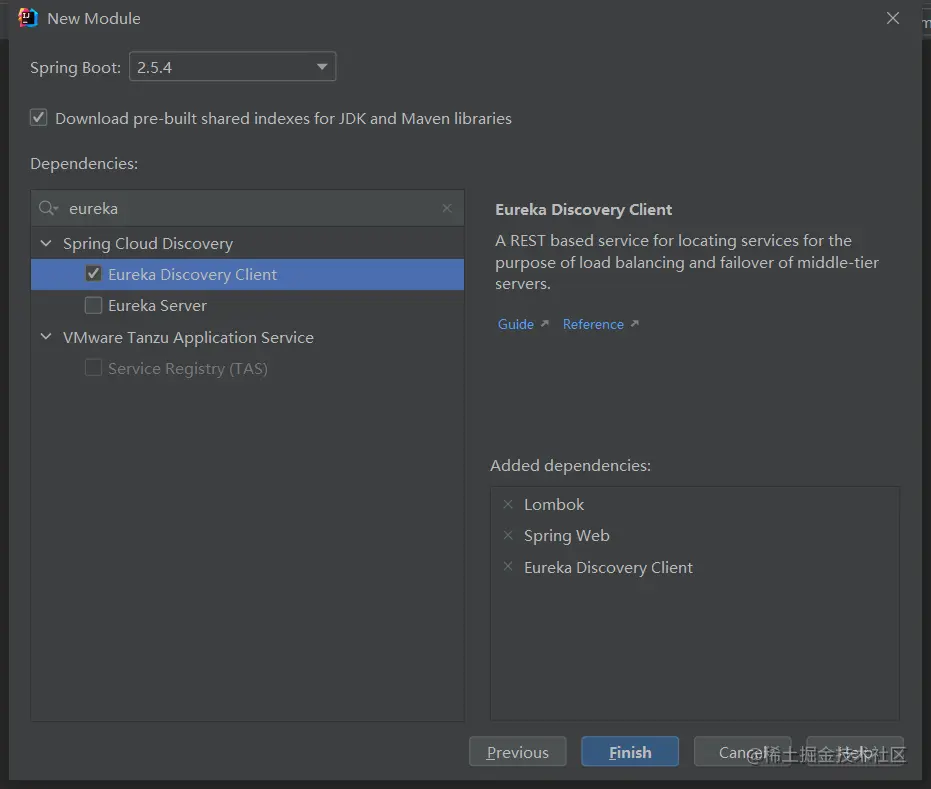Select the Service Registry (TAS) item

187,368
